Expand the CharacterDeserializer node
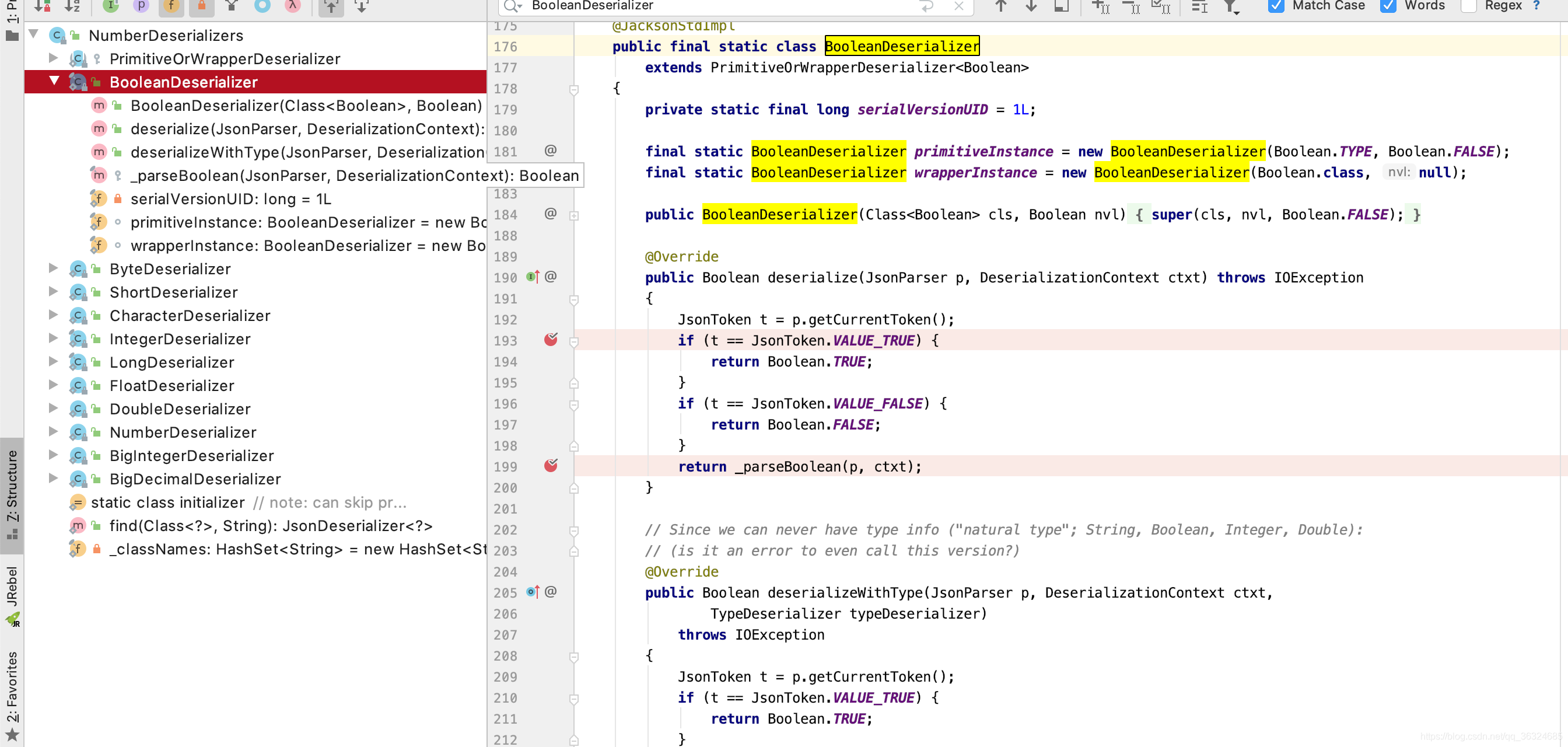This screenshot has width=1568, height=747. click(54, 315)
